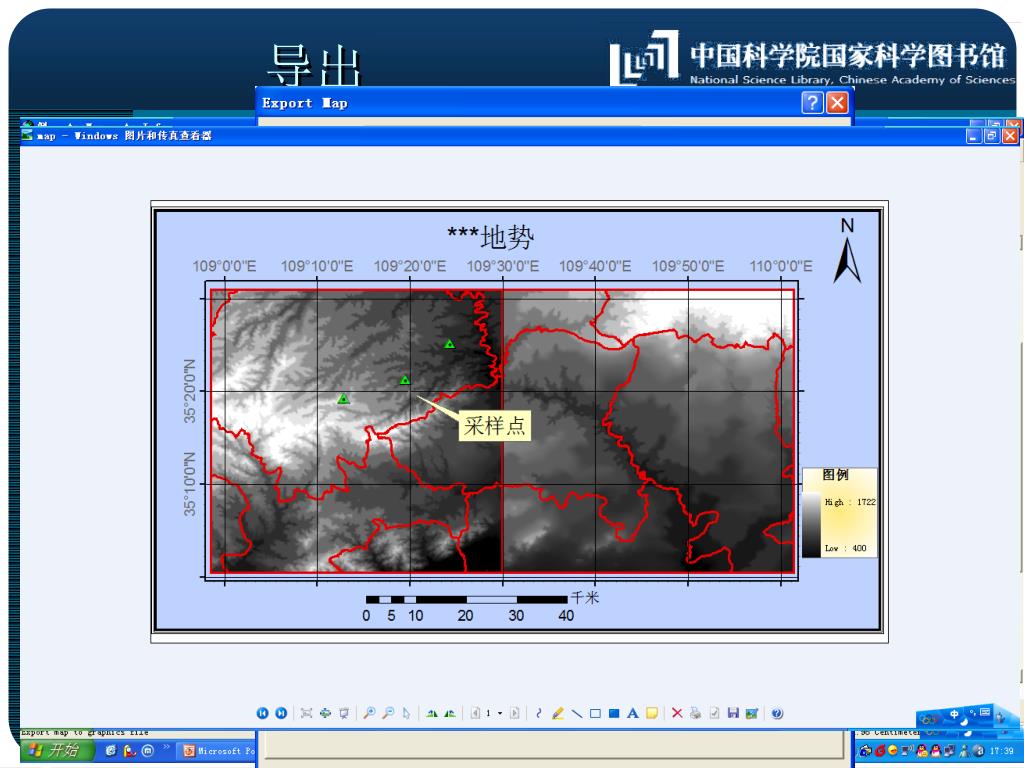Click Help button on Export Map dialog
Image resolution: width=1024 pixels, height=768 pixels.
pyautogui.click(x=812, y=103)
